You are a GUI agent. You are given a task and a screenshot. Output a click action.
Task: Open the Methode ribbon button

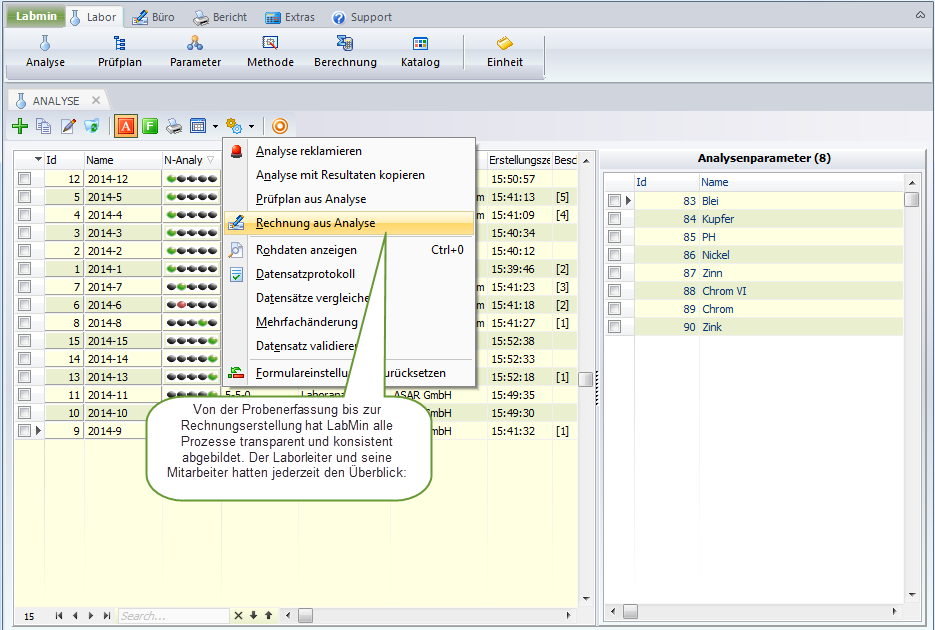tap(270, 52)
